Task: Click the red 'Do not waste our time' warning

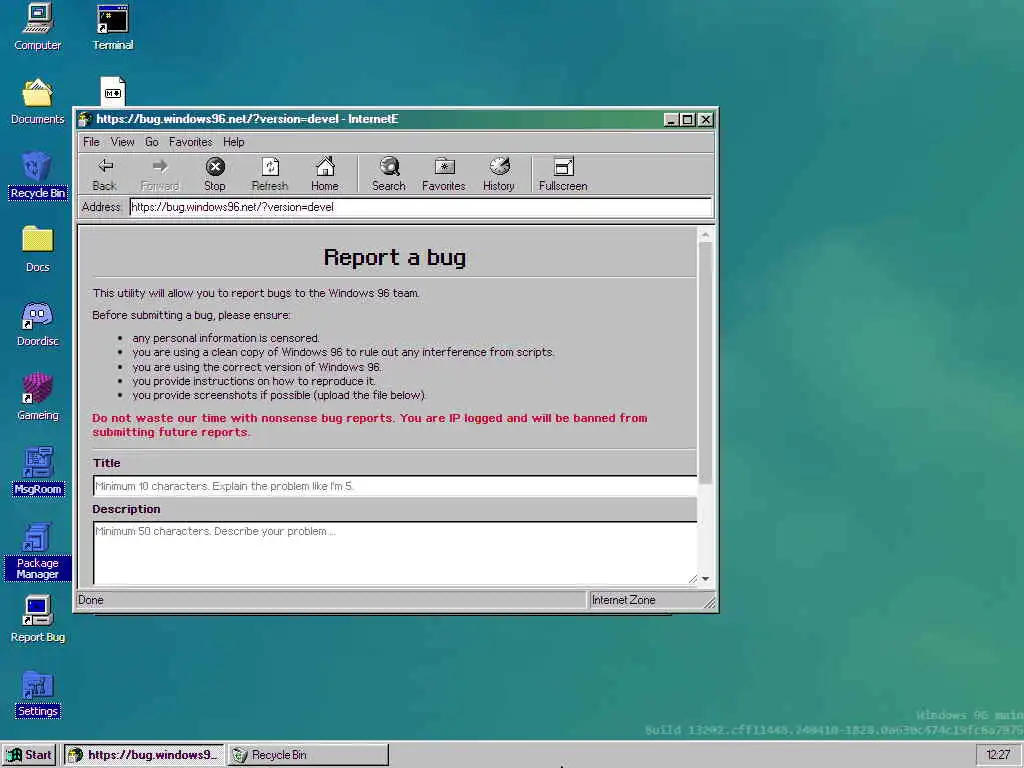Action: click(370, 425)
